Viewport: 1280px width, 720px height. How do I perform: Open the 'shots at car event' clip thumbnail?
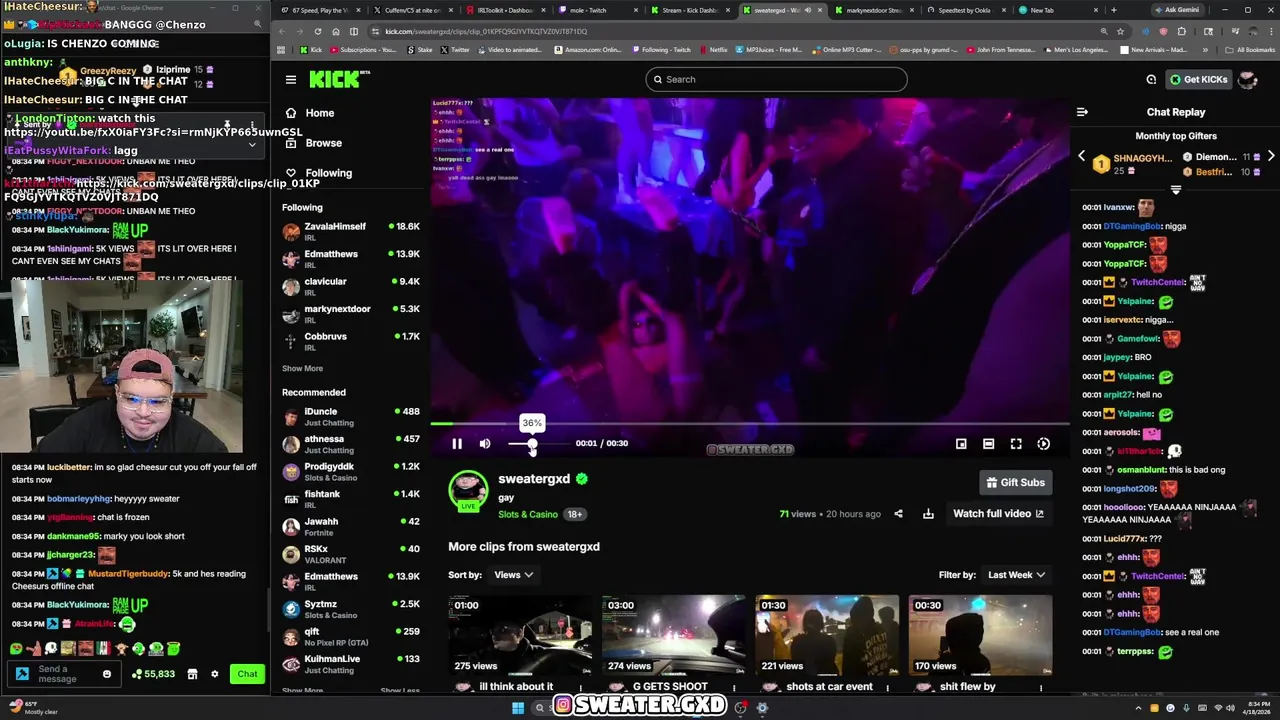click(827, 636)
